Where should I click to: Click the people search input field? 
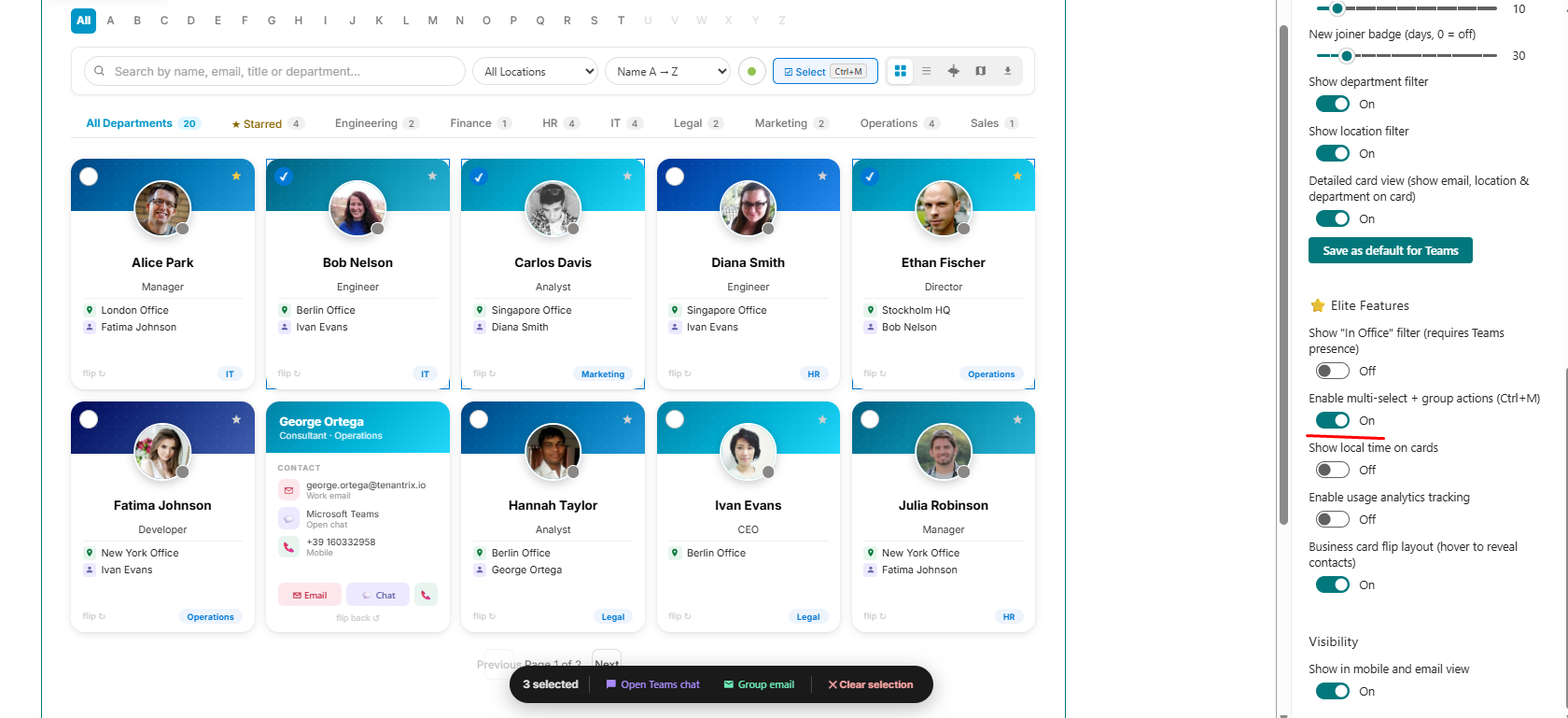click(x=280, y=71)
